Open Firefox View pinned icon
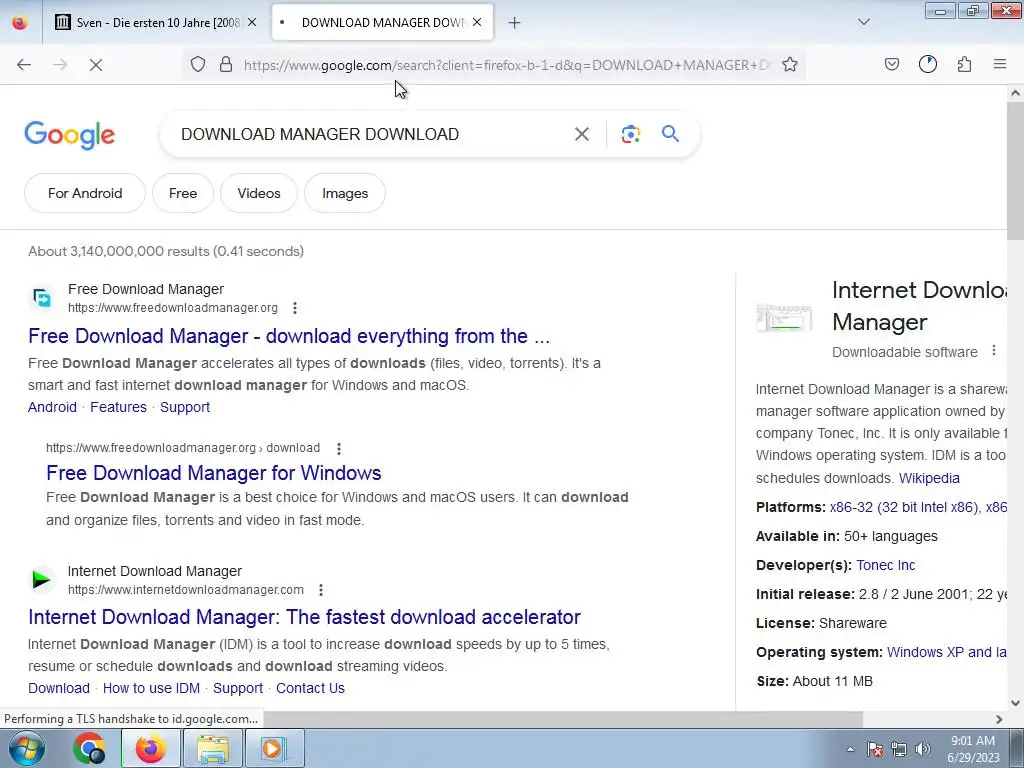Image resolution: width=1024 pixels, height=768 pixels. tap(20, 23)
